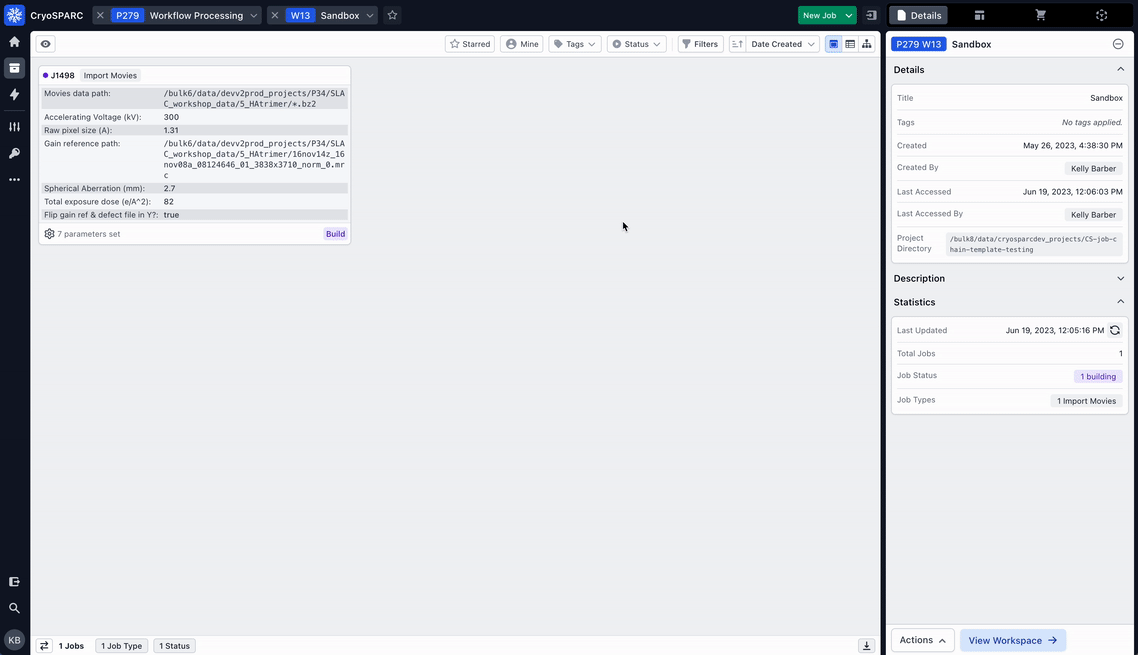Click the New Job button
Viewport: 1138px width, 655px height.
819,15
